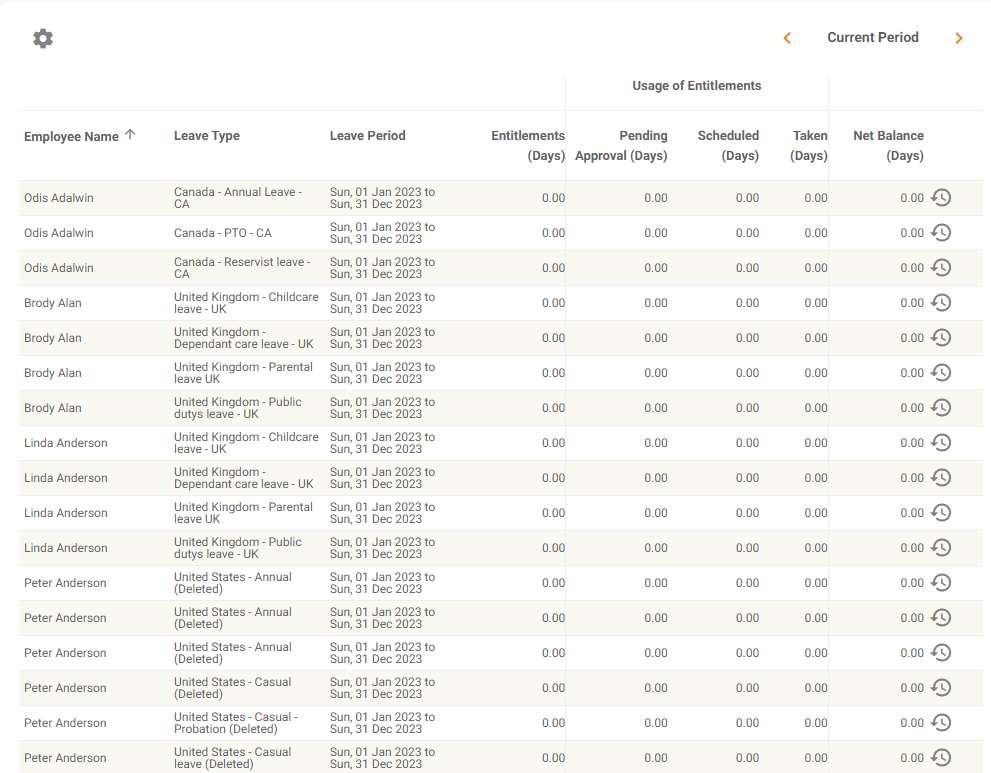Viewport: 991px width, 773px height.
Task: Select the Leave Period column heading
Action: click(x=367, y=136)
